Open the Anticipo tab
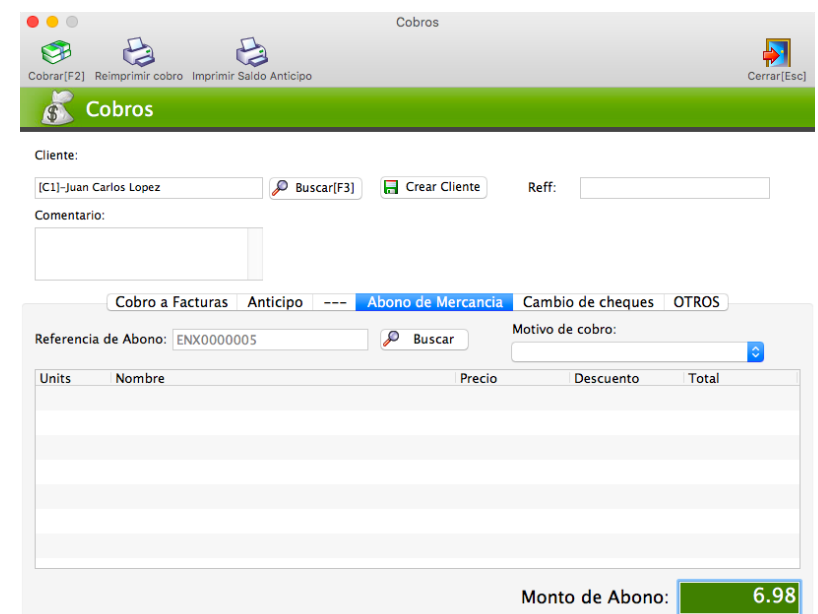The width and height of the screenshot is (818, 614). coord(275,302)
